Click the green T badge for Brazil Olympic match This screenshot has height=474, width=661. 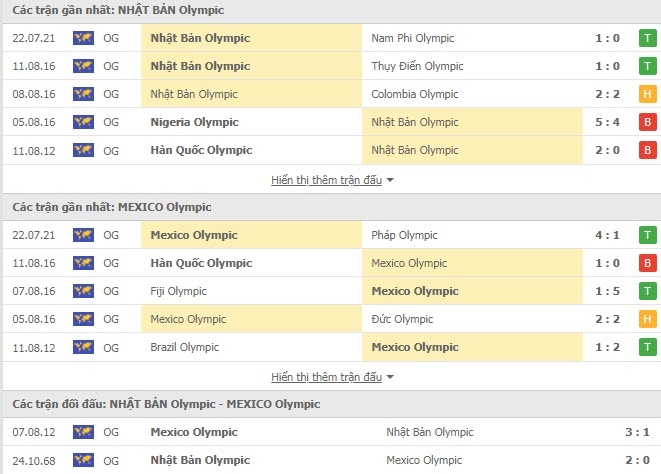648,347
